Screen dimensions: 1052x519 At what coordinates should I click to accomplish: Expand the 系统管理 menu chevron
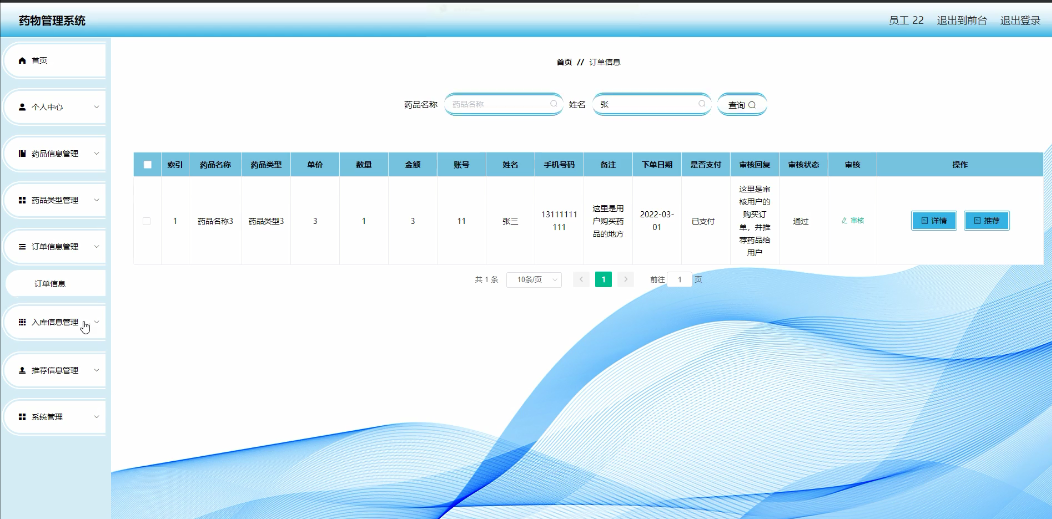coord(97,416)
